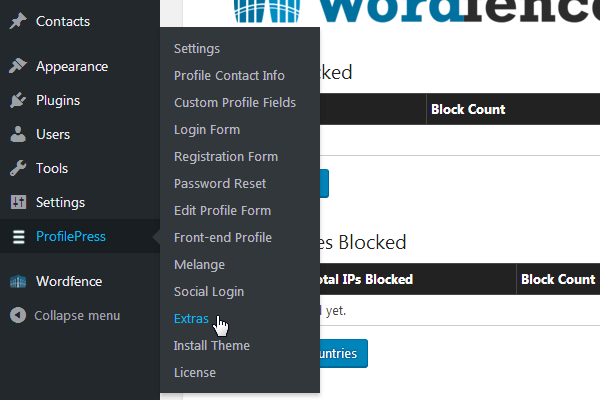
Task: Choose Registration Form in submenu
Action: pos(226,157)
